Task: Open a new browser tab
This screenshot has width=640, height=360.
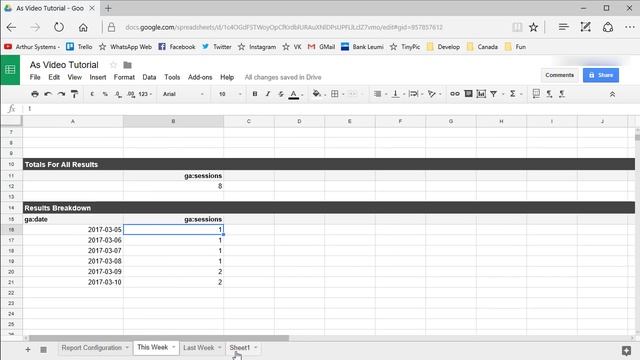Action: click(x=108, y=8)
